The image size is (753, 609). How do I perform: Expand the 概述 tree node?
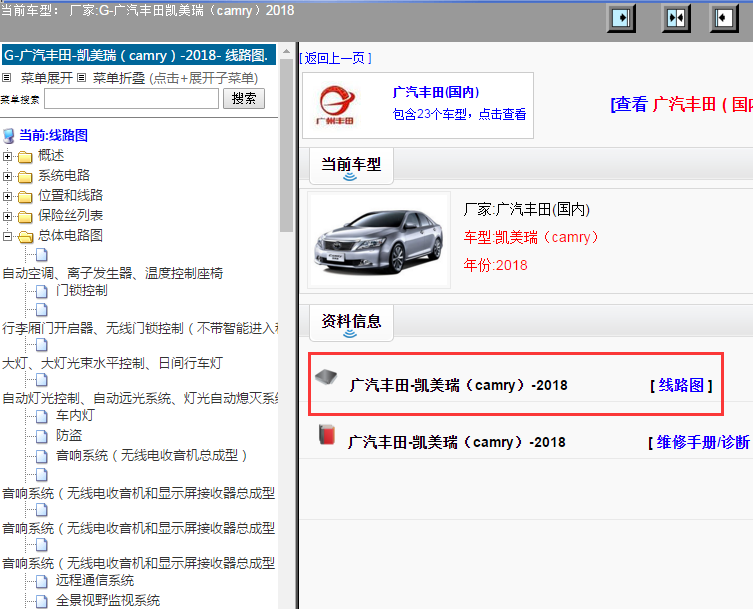pos(7,157)
